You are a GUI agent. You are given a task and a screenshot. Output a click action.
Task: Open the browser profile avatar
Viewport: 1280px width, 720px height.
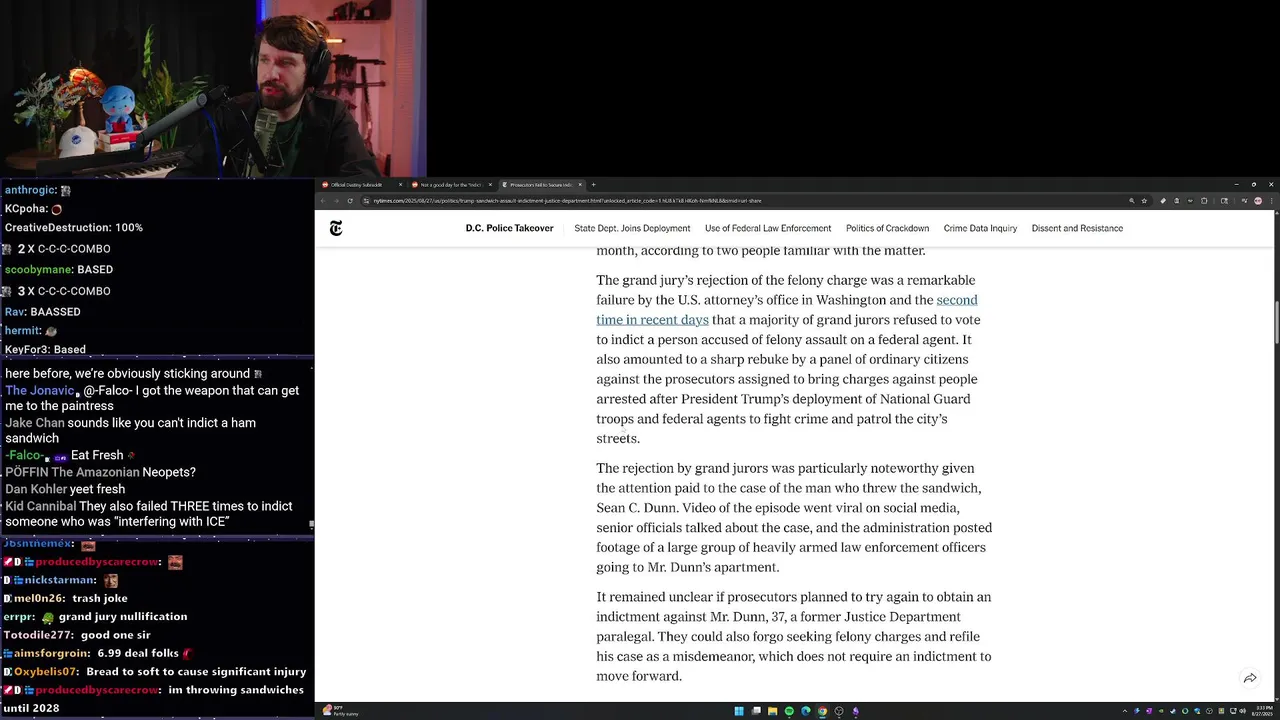pyautogui.click(x=1258, y=201)
